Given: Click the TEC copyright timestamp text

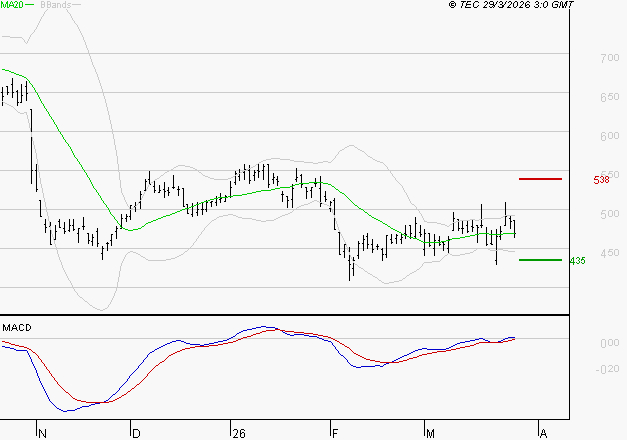Looking at the screenshot, I should tap(511, 4).
